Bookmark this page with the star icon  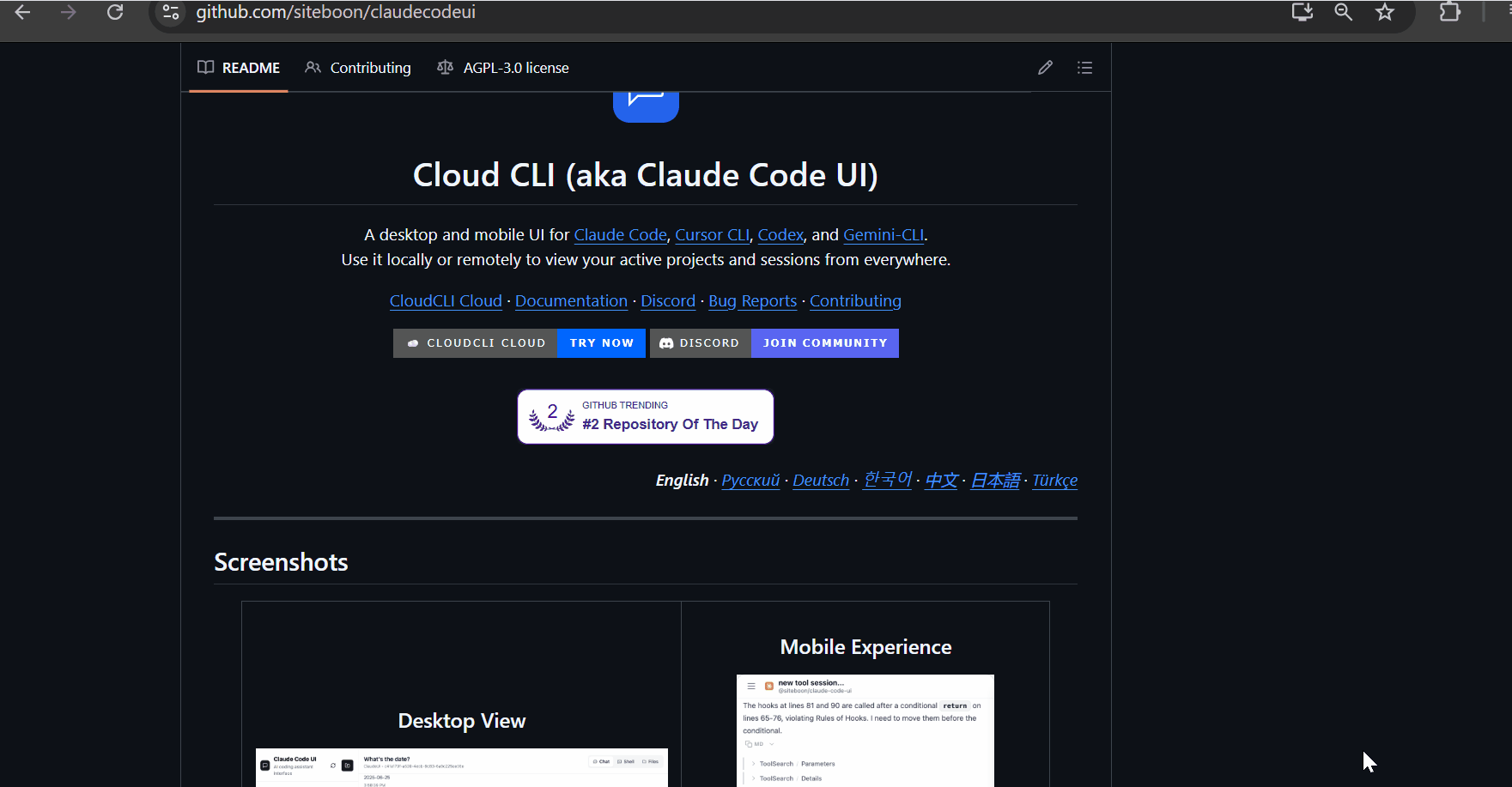(x=1385, y=13)
